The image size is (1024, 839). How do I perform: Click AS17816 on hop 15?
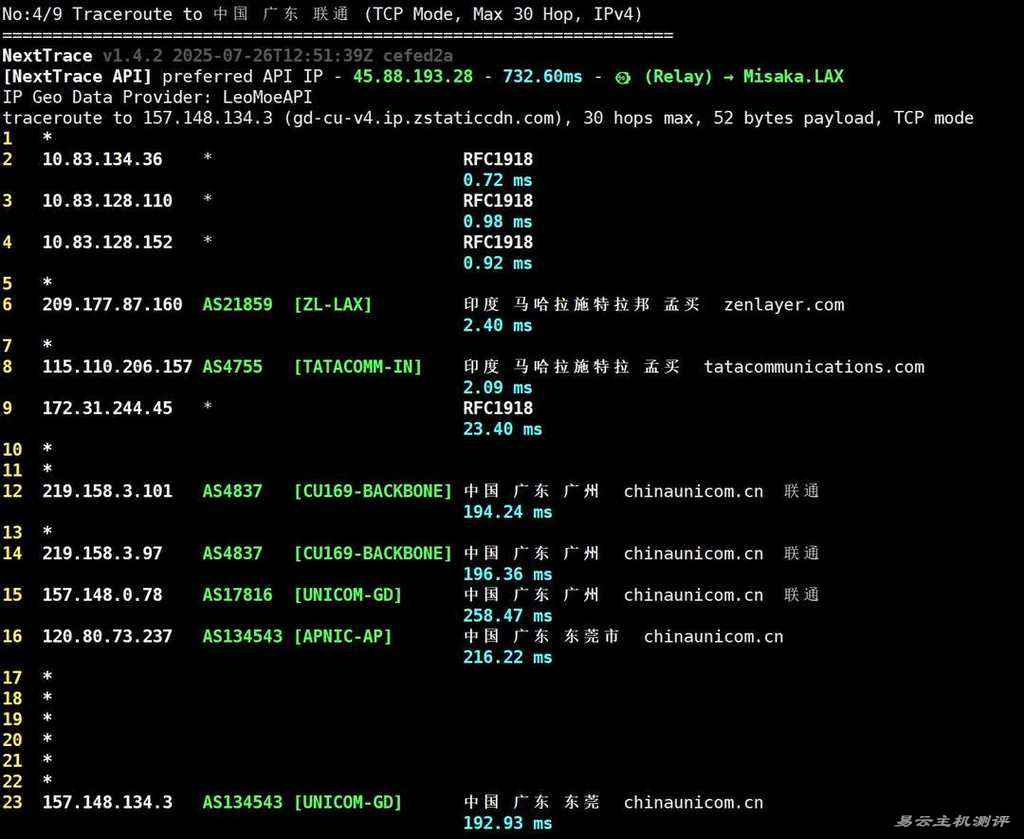tap(237, 595)
